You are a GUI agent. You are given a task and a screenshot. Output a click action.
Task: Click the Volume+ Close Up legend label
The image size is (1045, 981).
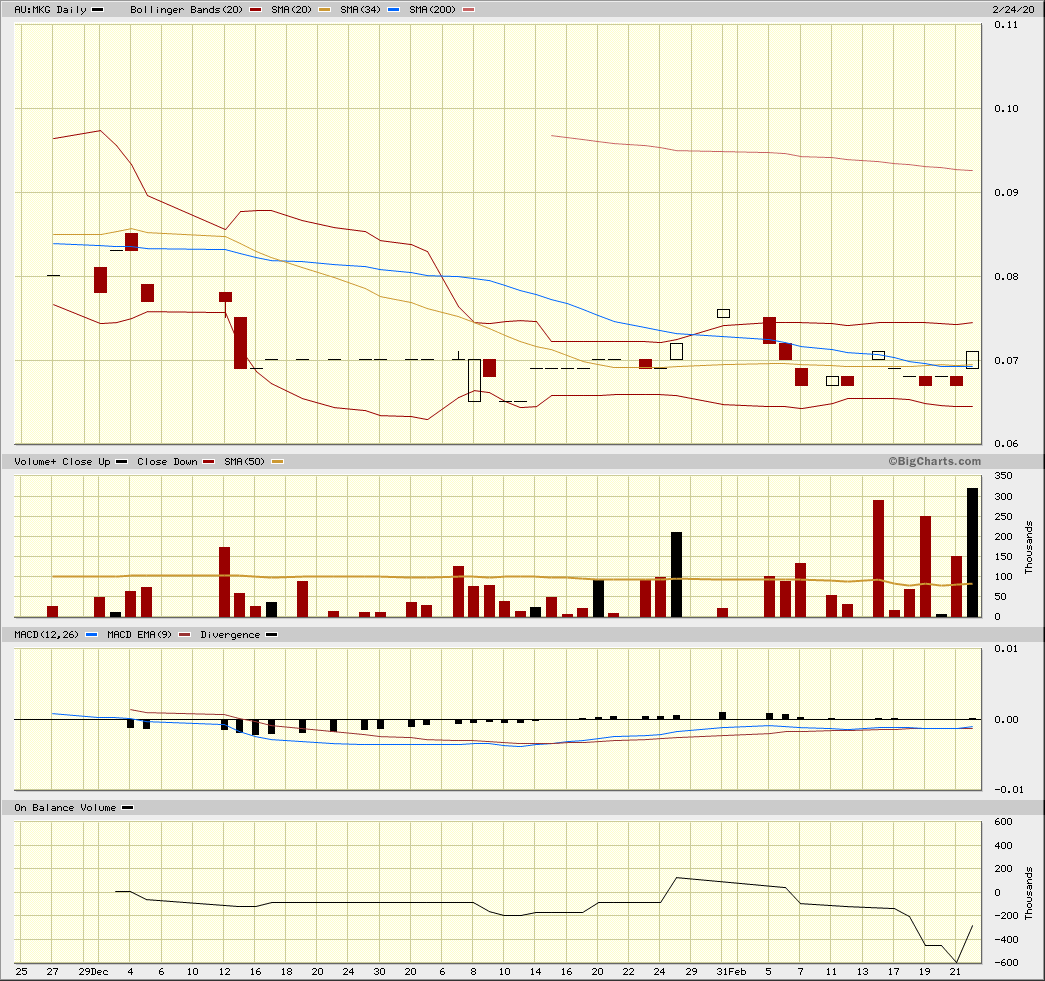click(x=62, y=461)
